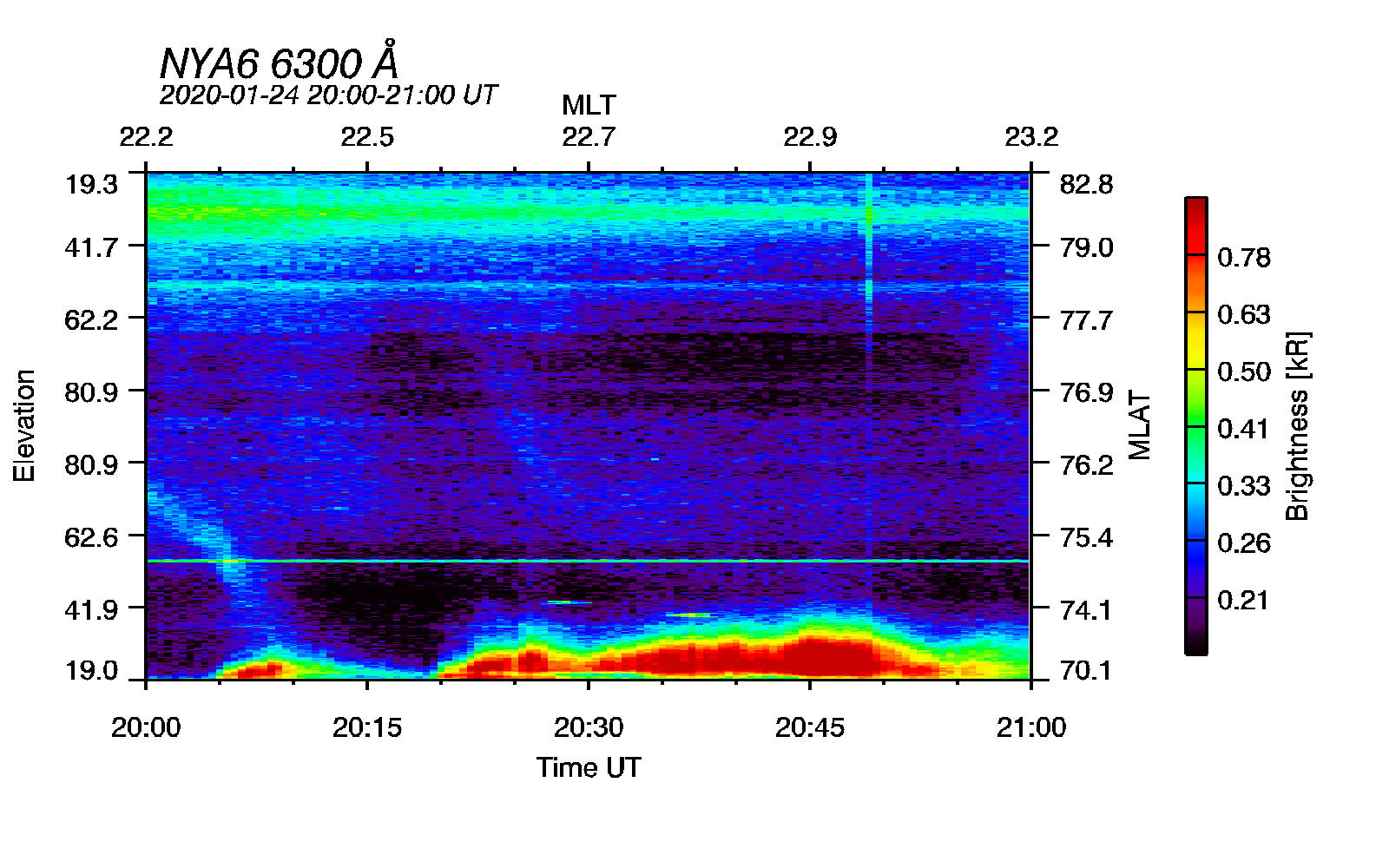
Task: Select the colorbar value 0.63
Action: click(1244, 314)
